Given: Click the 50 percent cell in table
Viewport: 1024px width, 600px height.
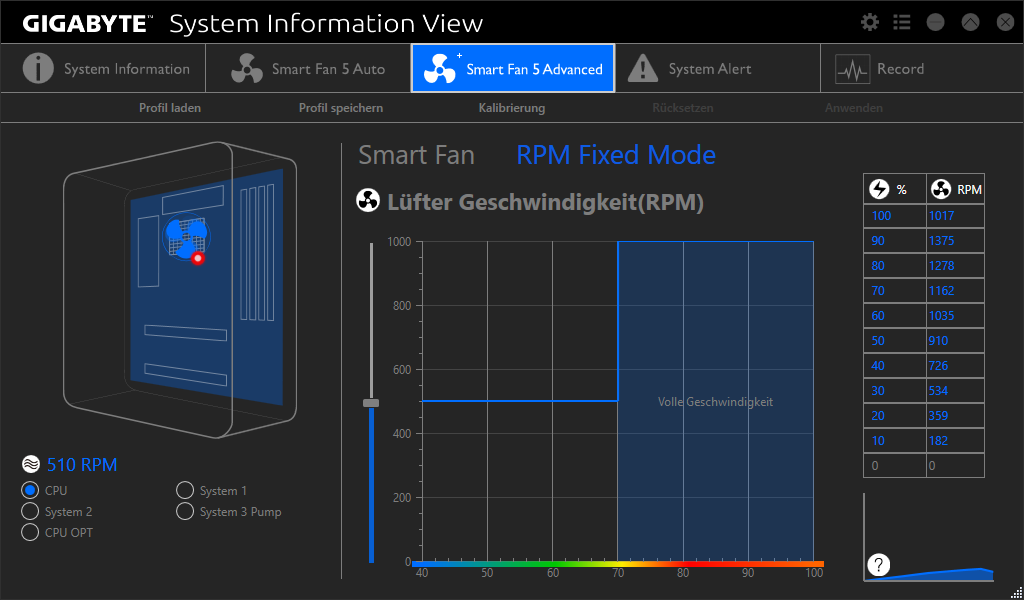Looking at the screenshot, I should click(x=895, y=341).
